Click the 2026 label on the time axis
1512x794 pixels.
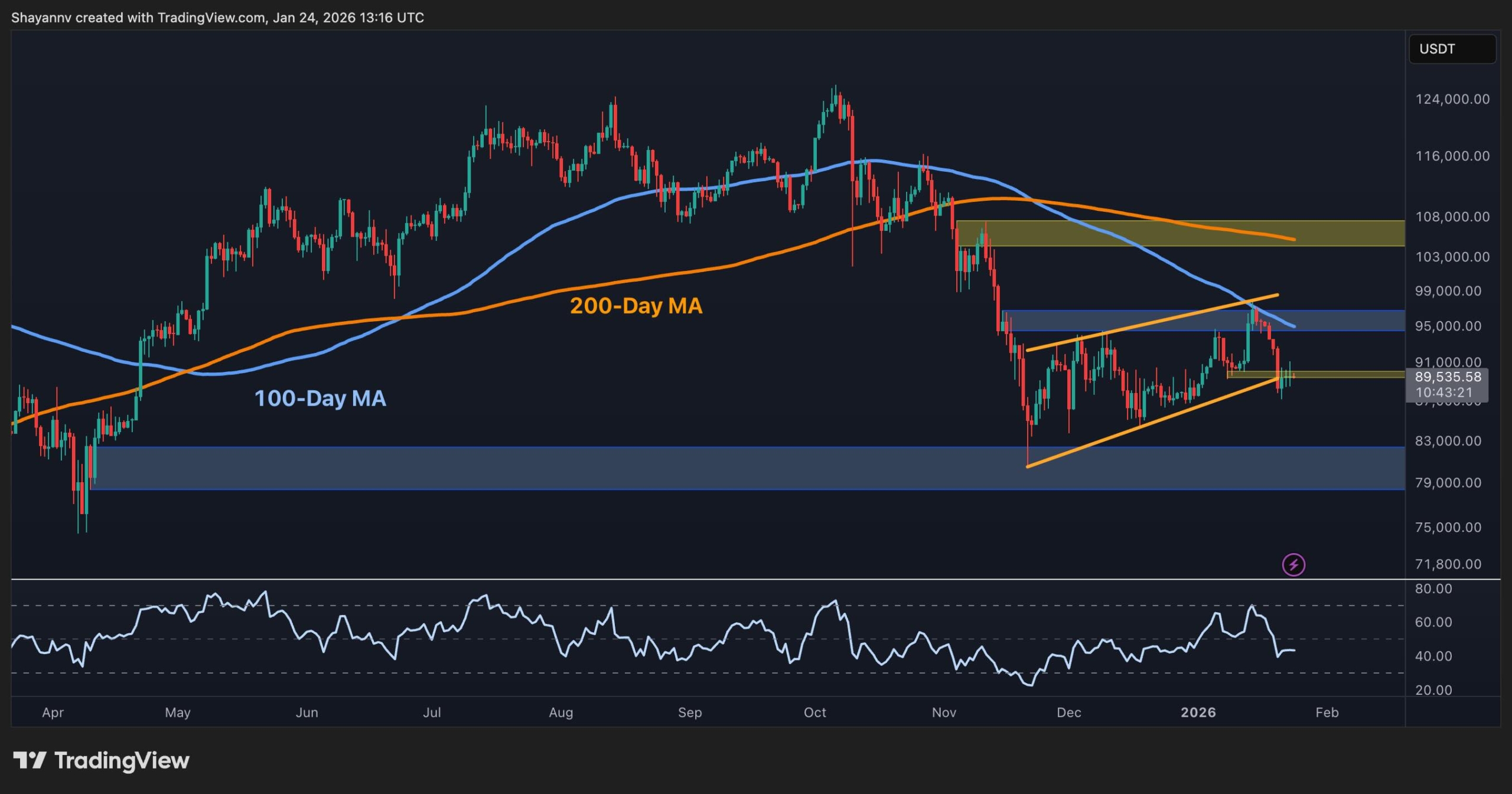(1199, 713)
